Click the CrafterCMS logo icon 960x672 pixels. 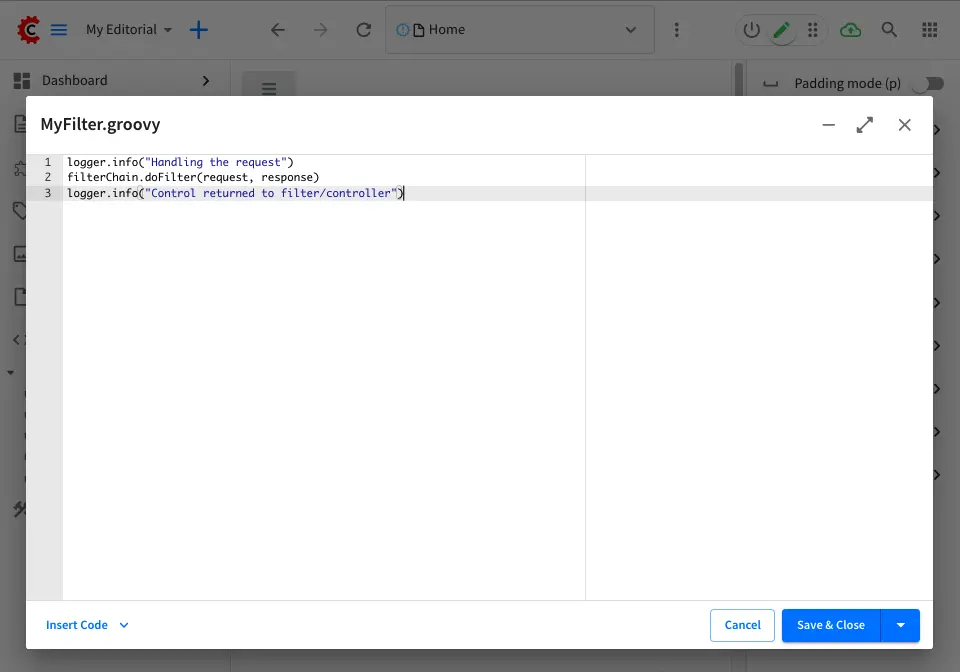pos(28,29)
